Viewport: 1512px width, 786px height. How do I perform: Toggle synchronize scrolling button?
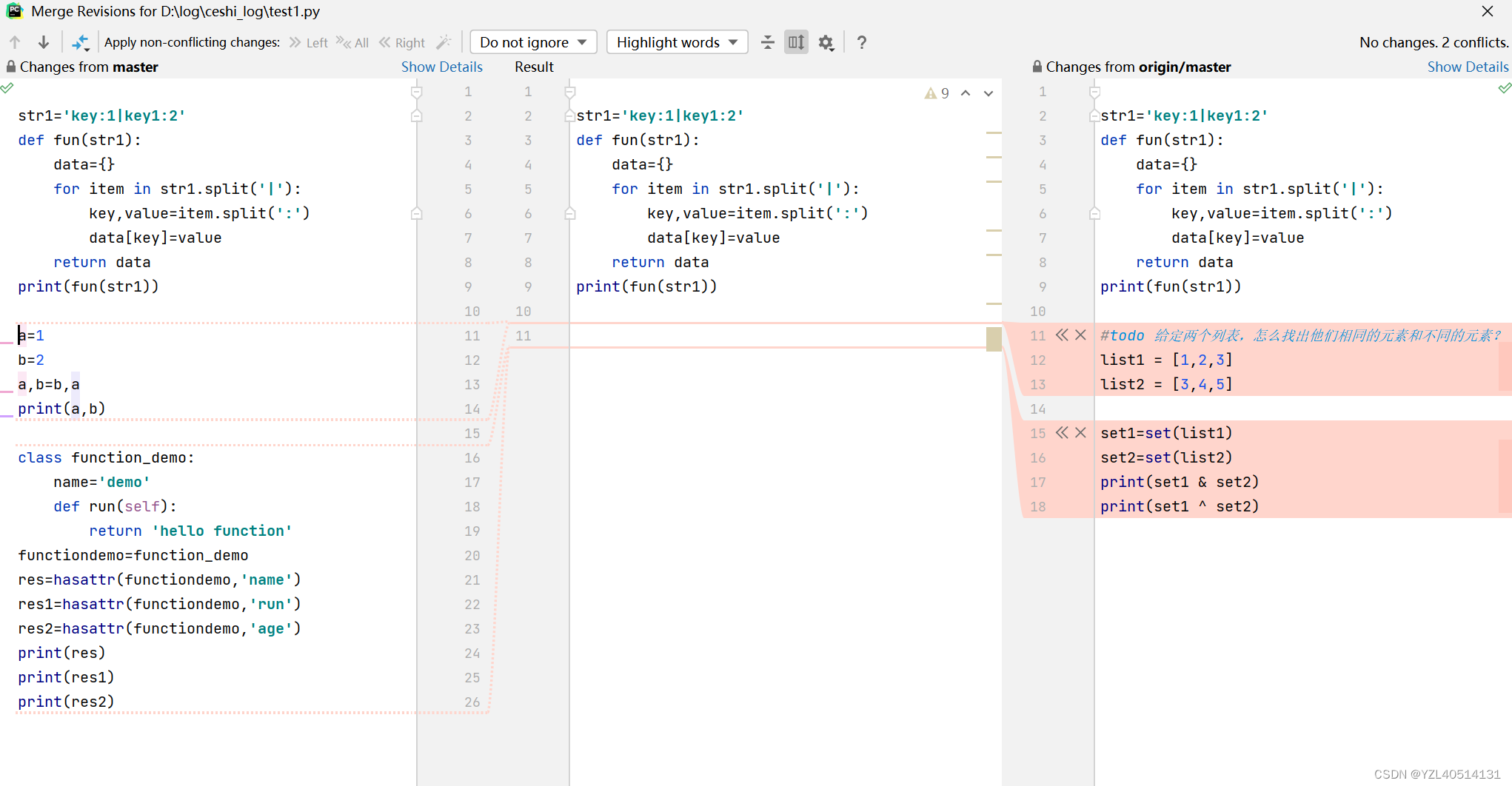pyautogui.click(x=796, y=42)
